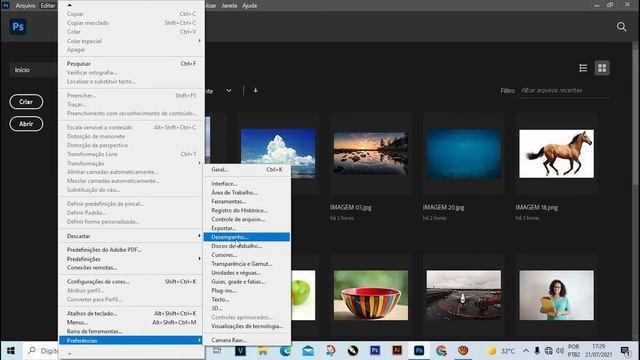Click the top scroll-up arrow of menu

click(69, 5)
